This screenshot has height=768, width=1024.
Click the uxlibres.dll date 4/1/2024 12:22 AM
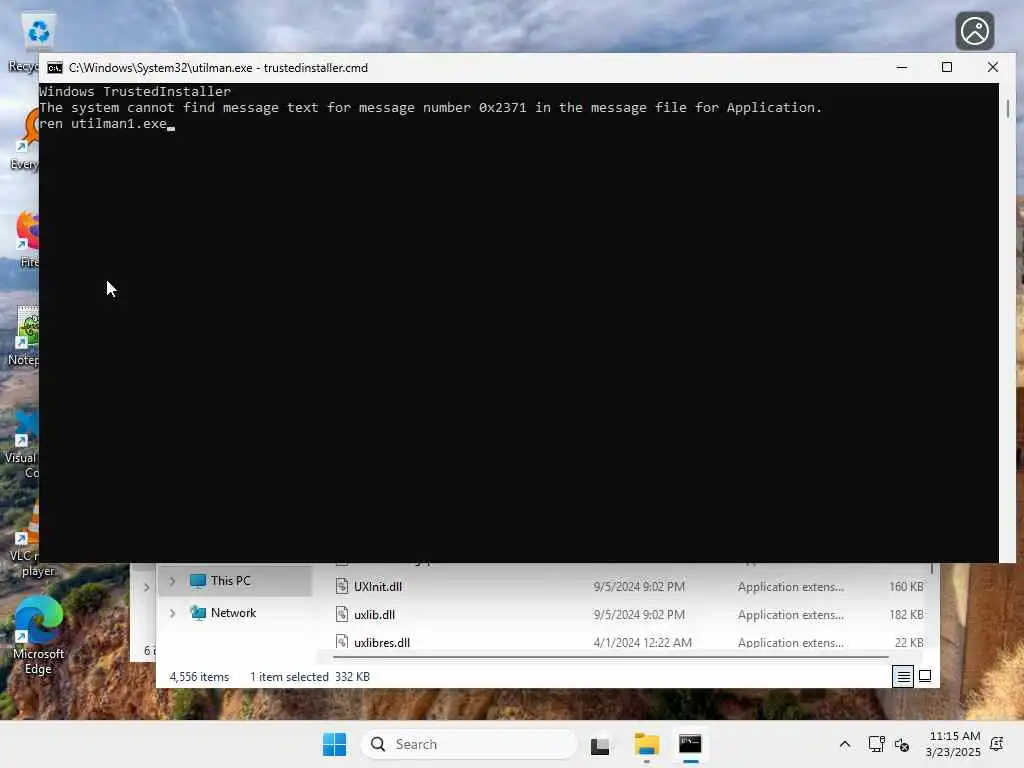pyautogui.click(x=642, y=643)
